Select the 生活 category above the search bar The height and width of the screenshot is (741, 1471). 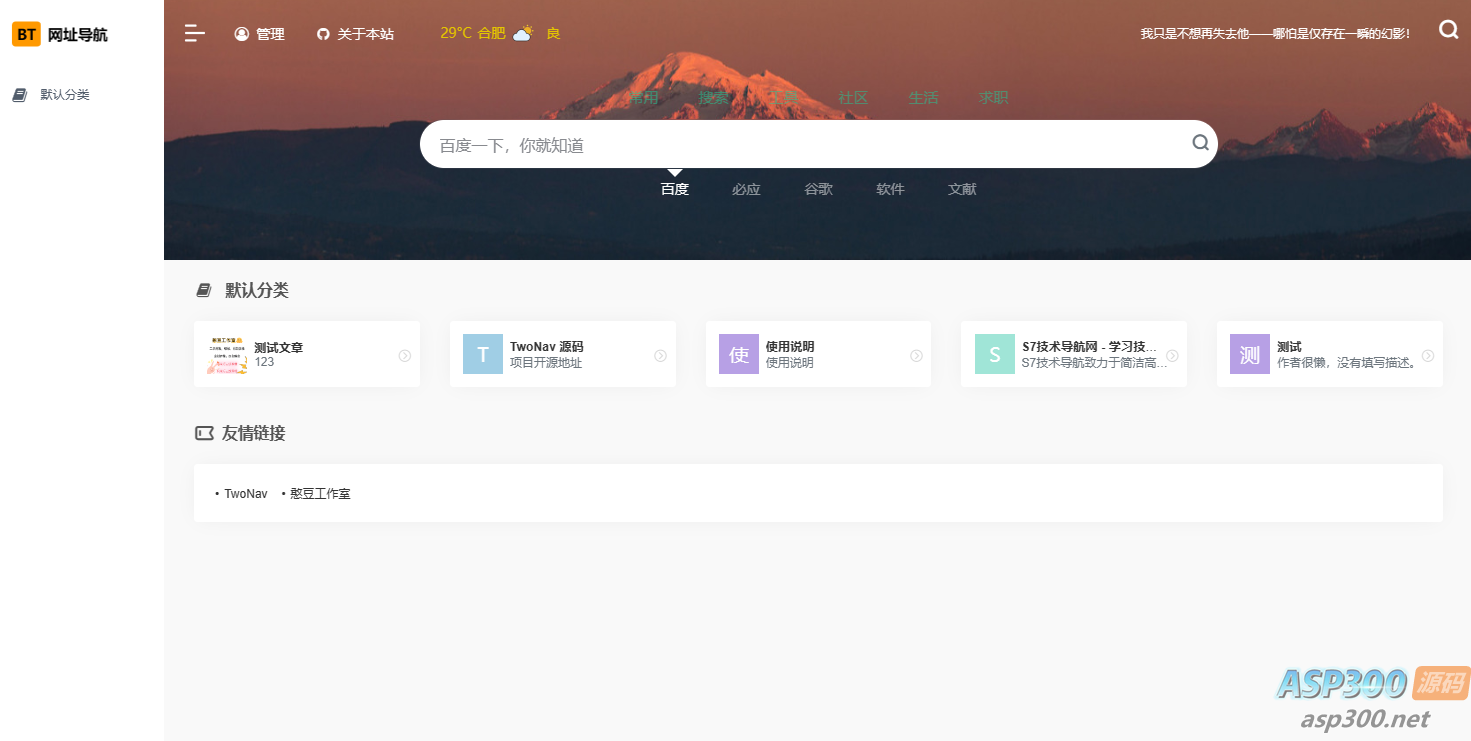coord(923,97)
